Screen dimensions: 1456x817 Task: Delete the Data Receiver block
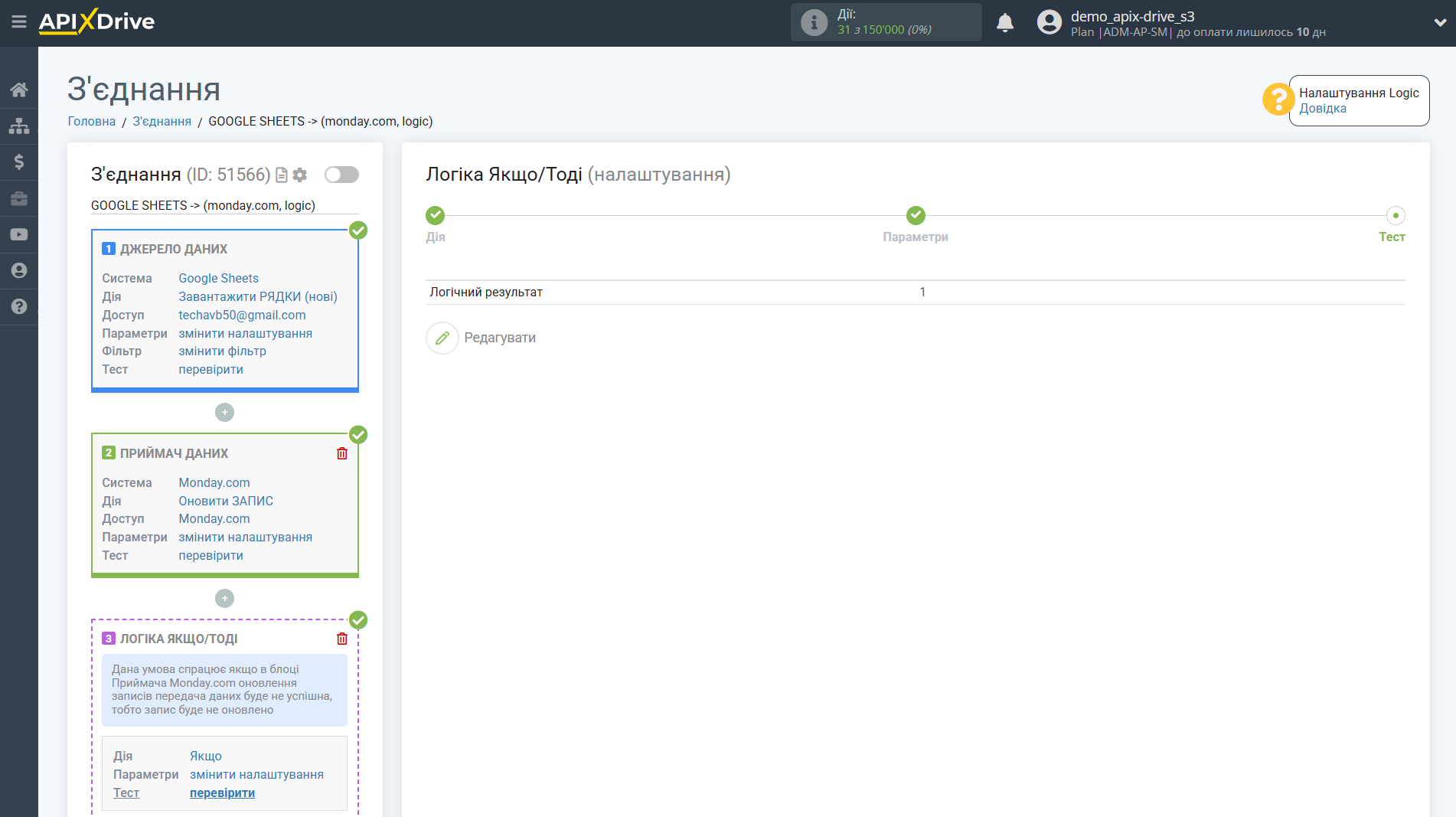[342, 453]
